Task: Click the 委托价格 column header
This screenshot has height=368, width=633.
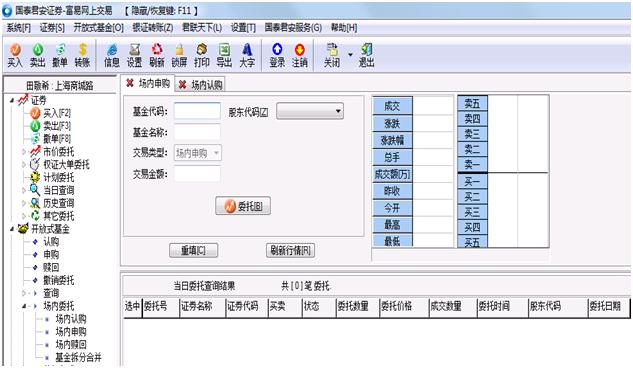Action: point(404,307)
